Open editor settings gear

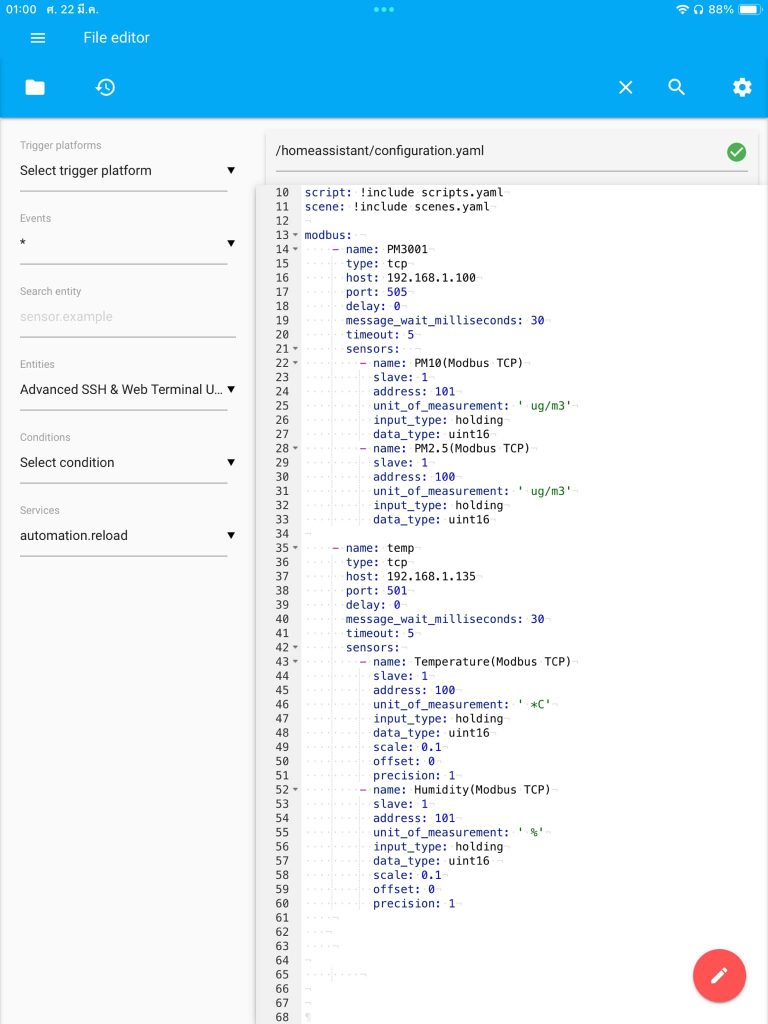click(742, 87)
